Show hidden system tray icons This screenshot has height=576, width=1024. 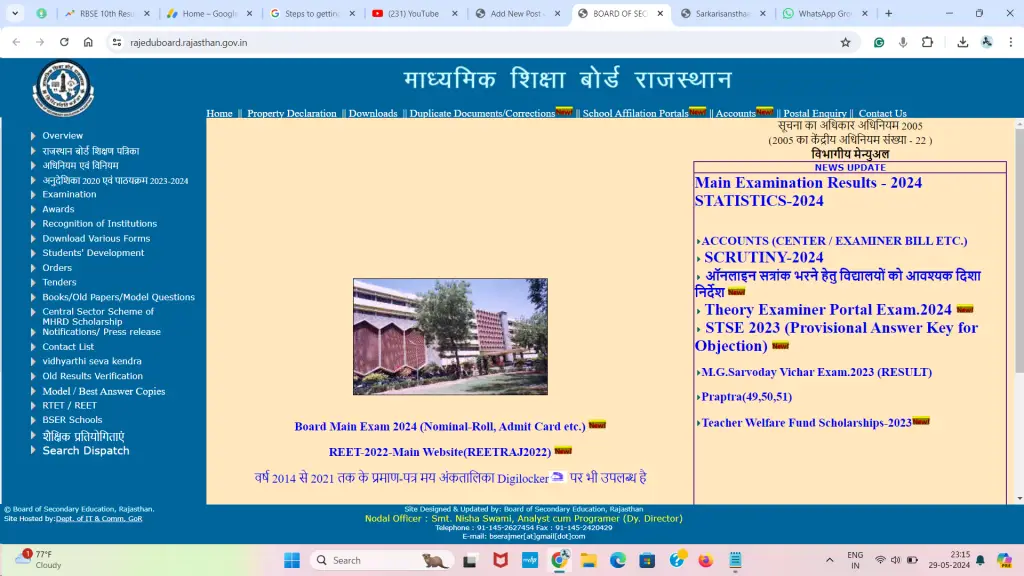point(829,560)
